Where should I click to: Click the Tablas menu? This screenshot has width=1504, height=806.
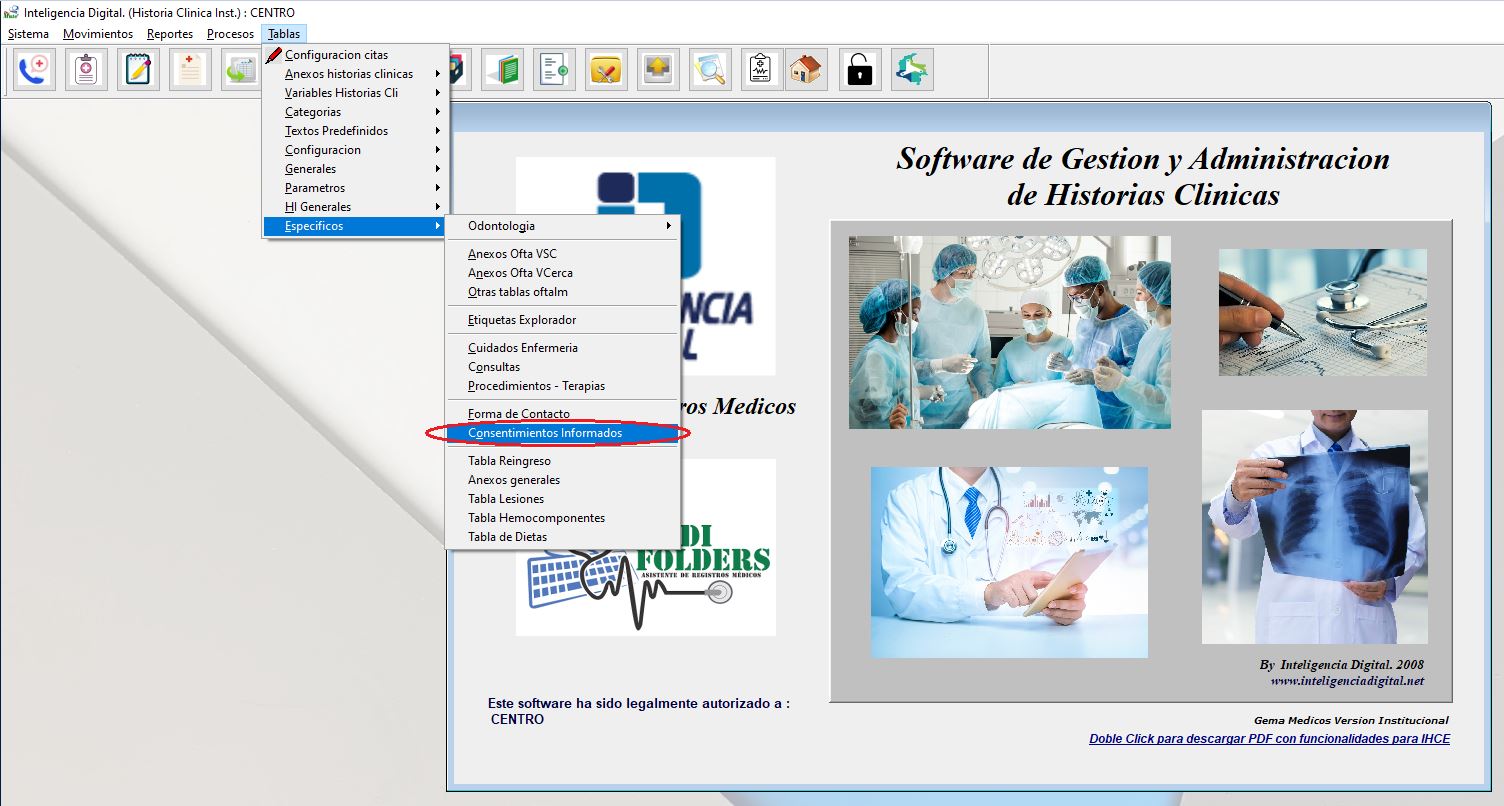[284, 34]
